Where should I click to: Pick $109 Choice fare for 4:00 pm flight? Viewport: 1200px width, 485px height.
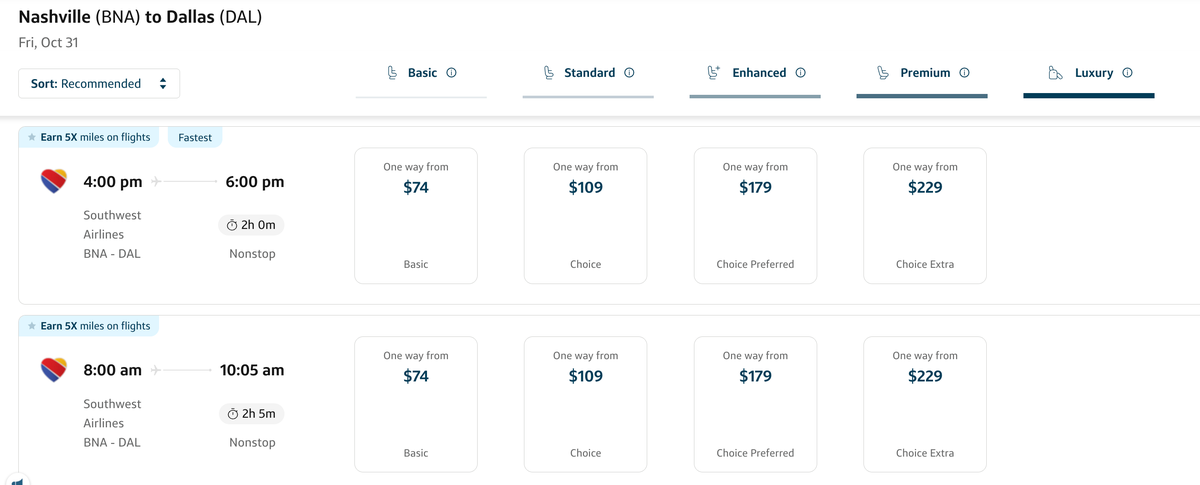[x=586, y=216]
